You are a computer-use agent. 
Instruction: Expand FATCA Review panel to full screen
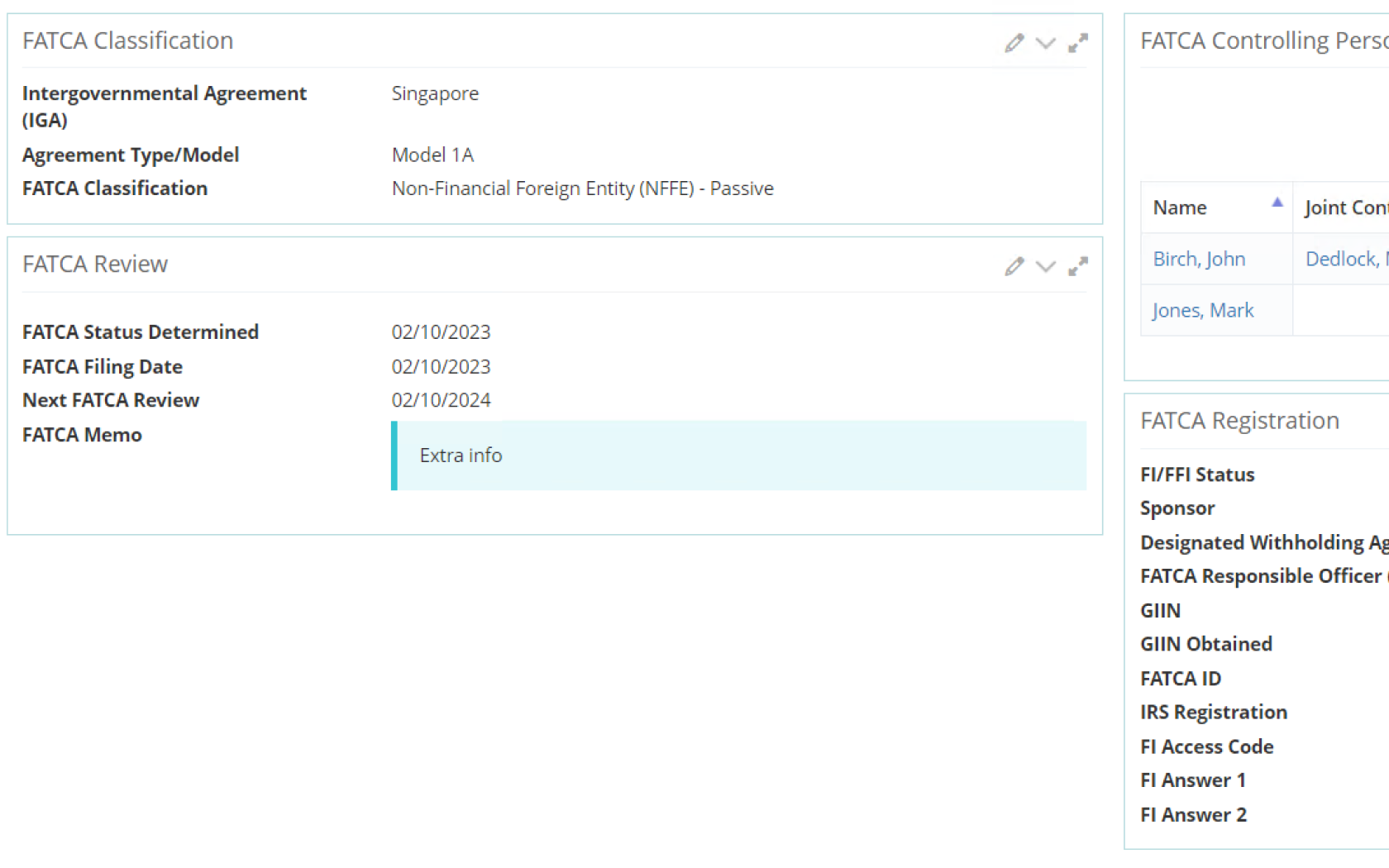(1077, 266)
